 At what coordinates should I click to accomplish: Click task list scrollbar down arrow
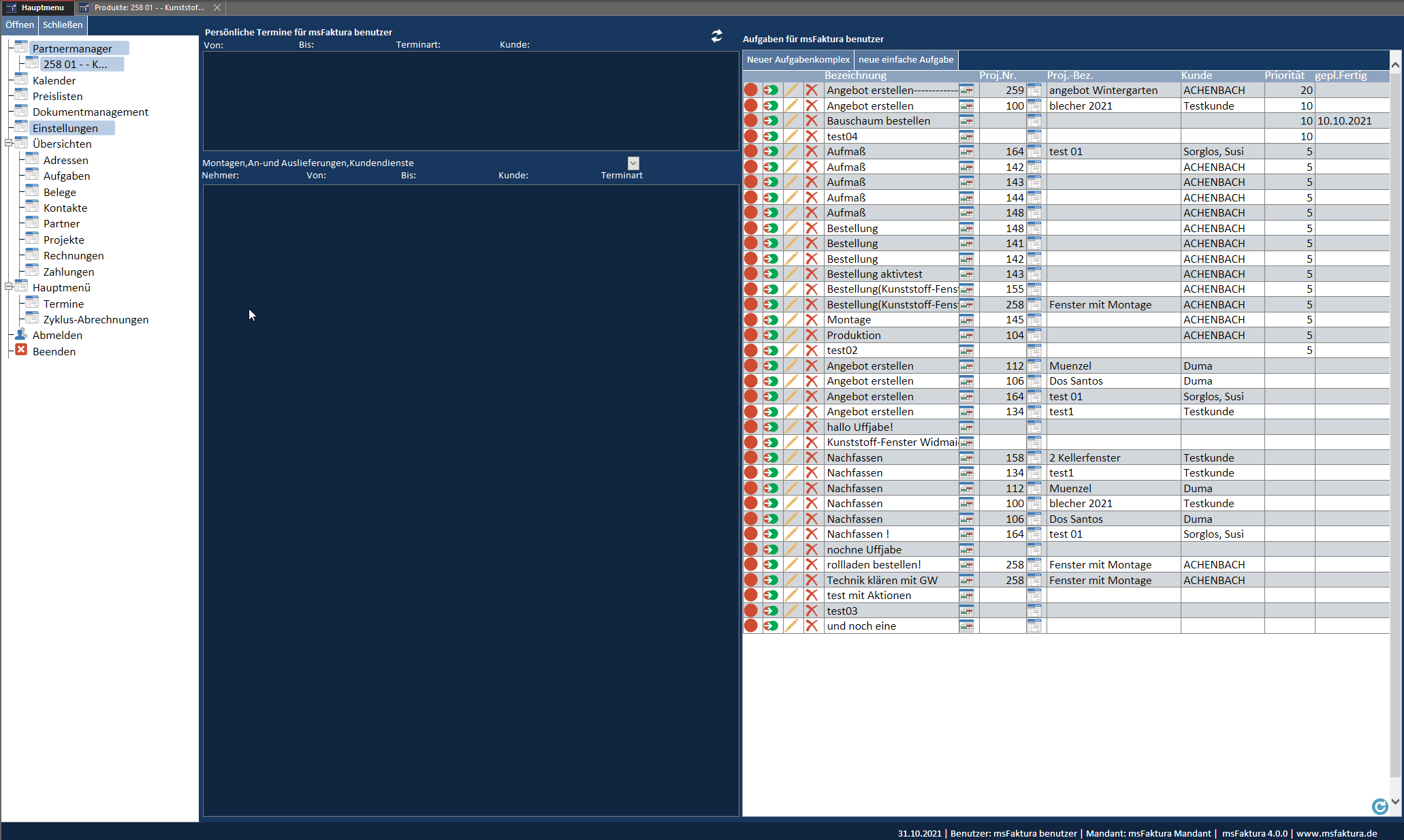(x=1395, y=801)
